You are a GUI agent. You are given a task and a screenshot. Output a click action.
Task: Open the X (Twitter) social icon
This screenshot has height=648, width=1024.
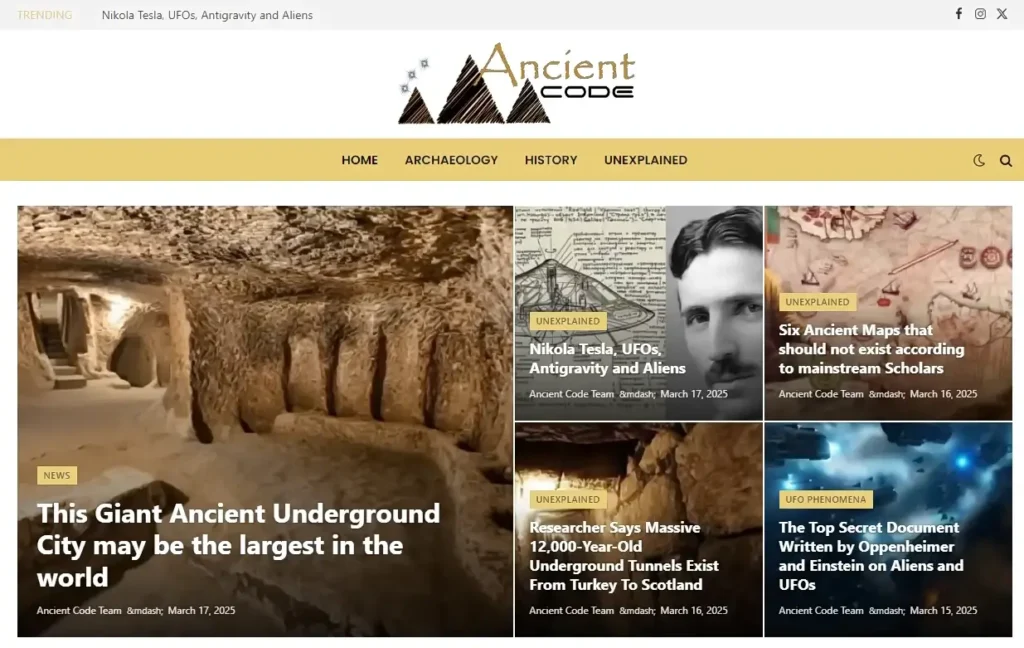[x=1001, y=14]
